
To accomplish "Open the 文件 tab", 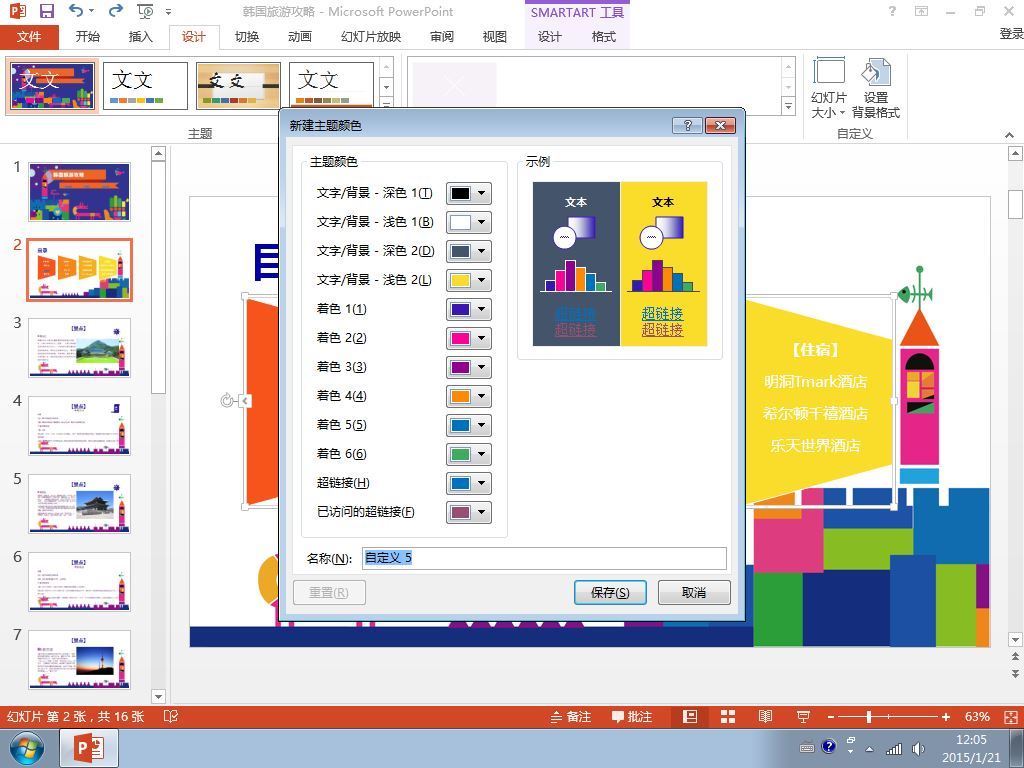I will point(29,37).
